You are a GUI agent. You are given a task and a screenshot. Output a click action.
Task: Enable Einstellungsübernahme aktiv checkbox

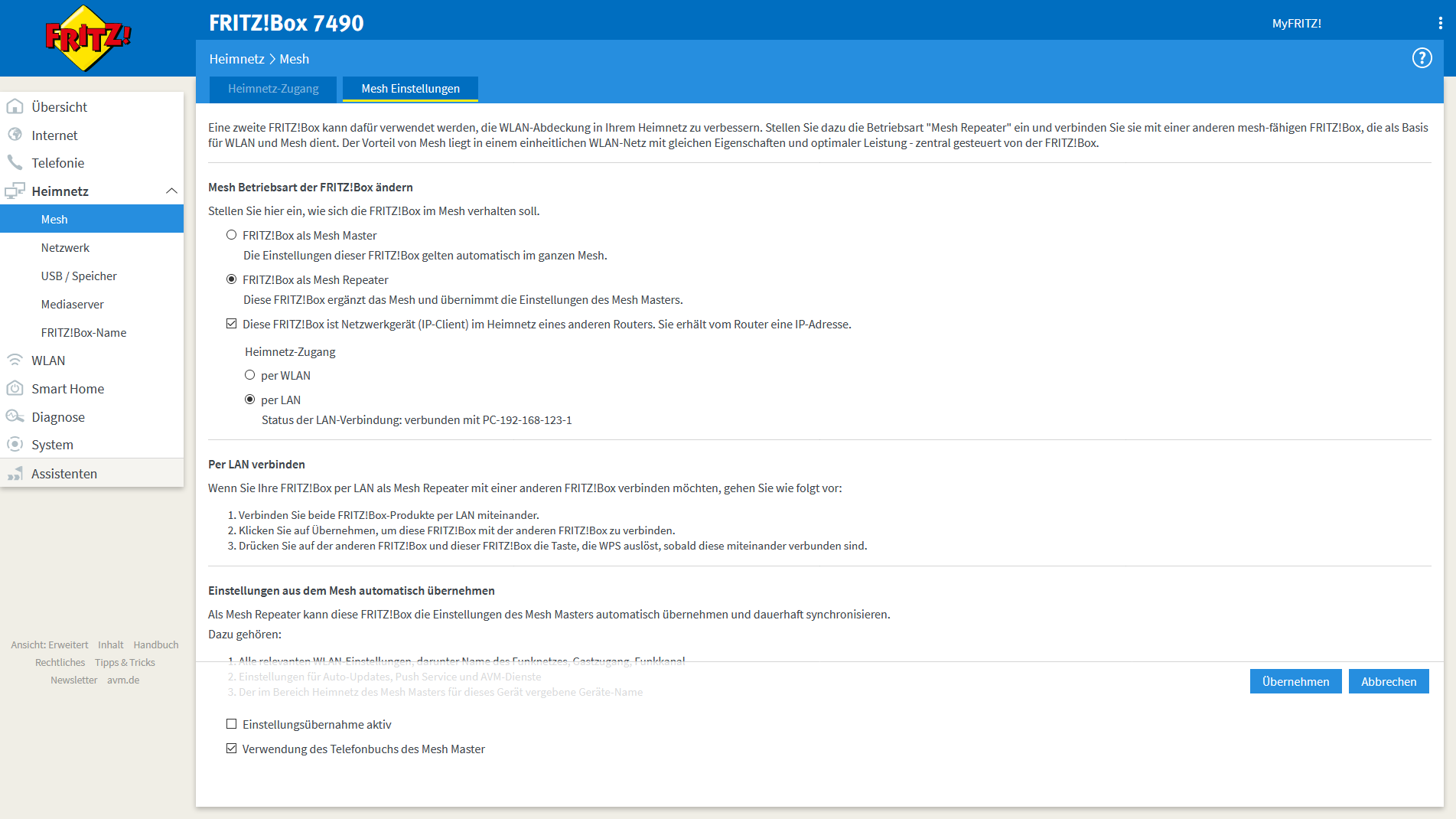(231, 724)
